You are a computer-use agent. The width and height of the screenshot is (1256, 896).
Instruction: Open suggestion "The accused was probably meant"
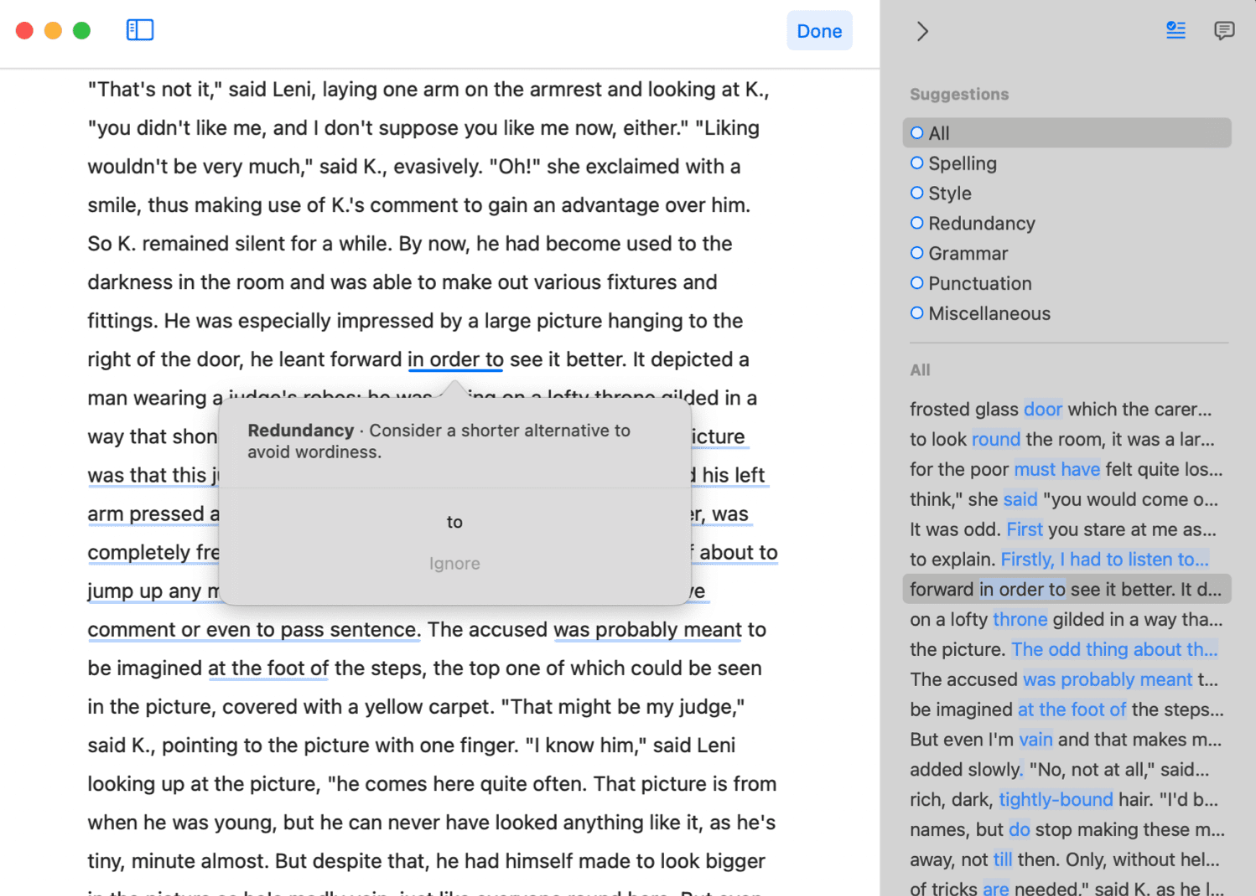click(x=1067, y=679)
